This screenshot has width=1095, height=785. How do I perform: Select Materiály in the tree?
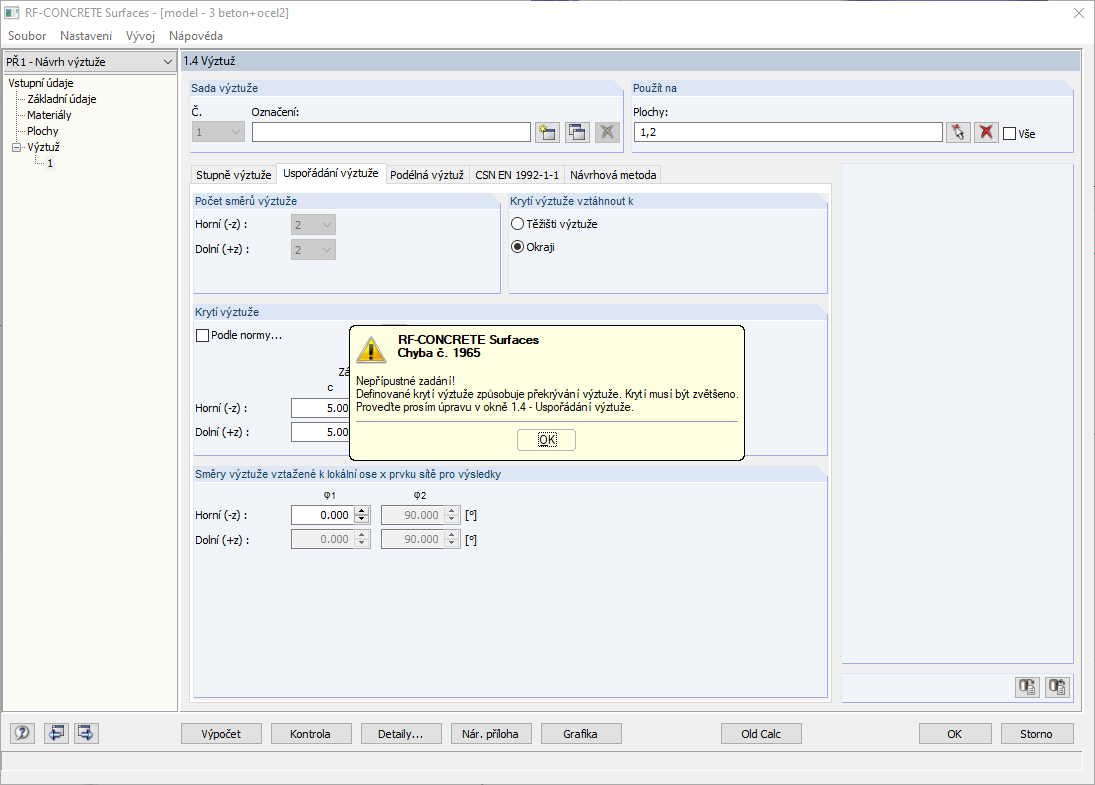tap(49, 115)
